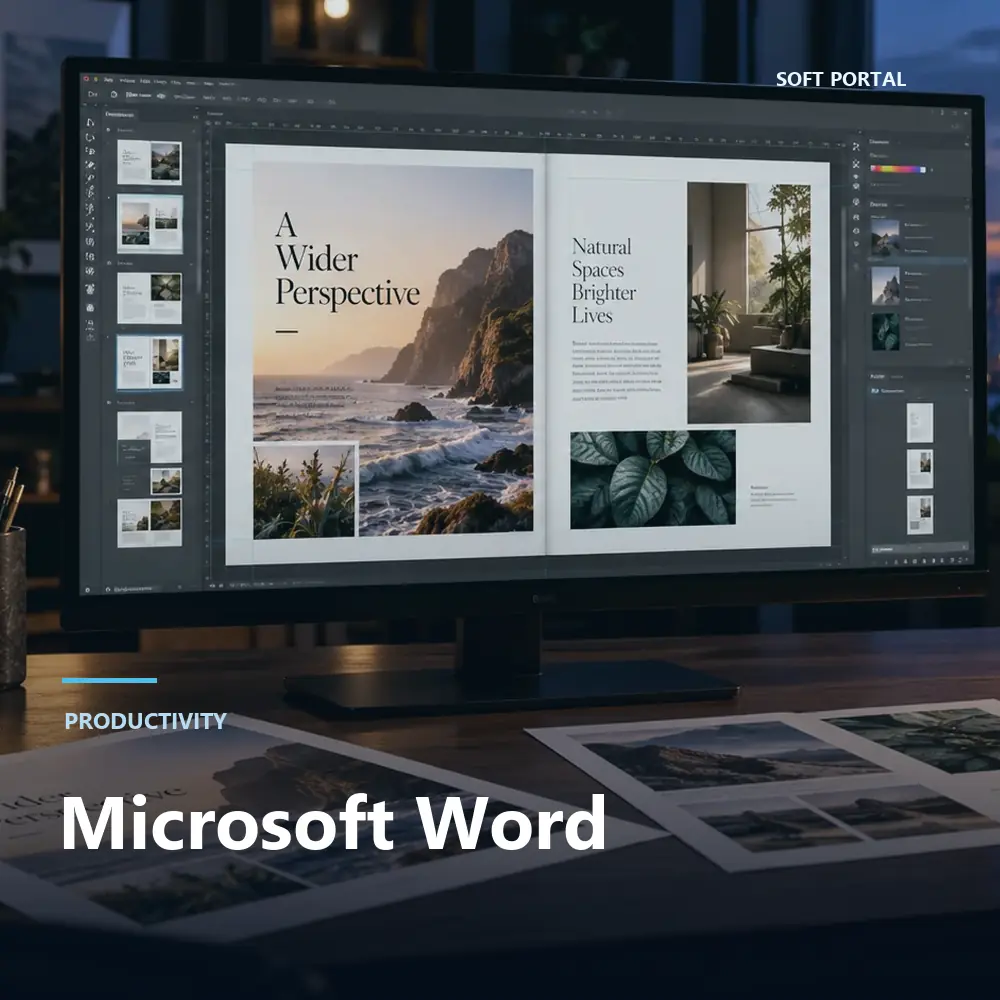Click the circular icon in the top options bar
1000x1000 pixels.
(x=114, y=94)
